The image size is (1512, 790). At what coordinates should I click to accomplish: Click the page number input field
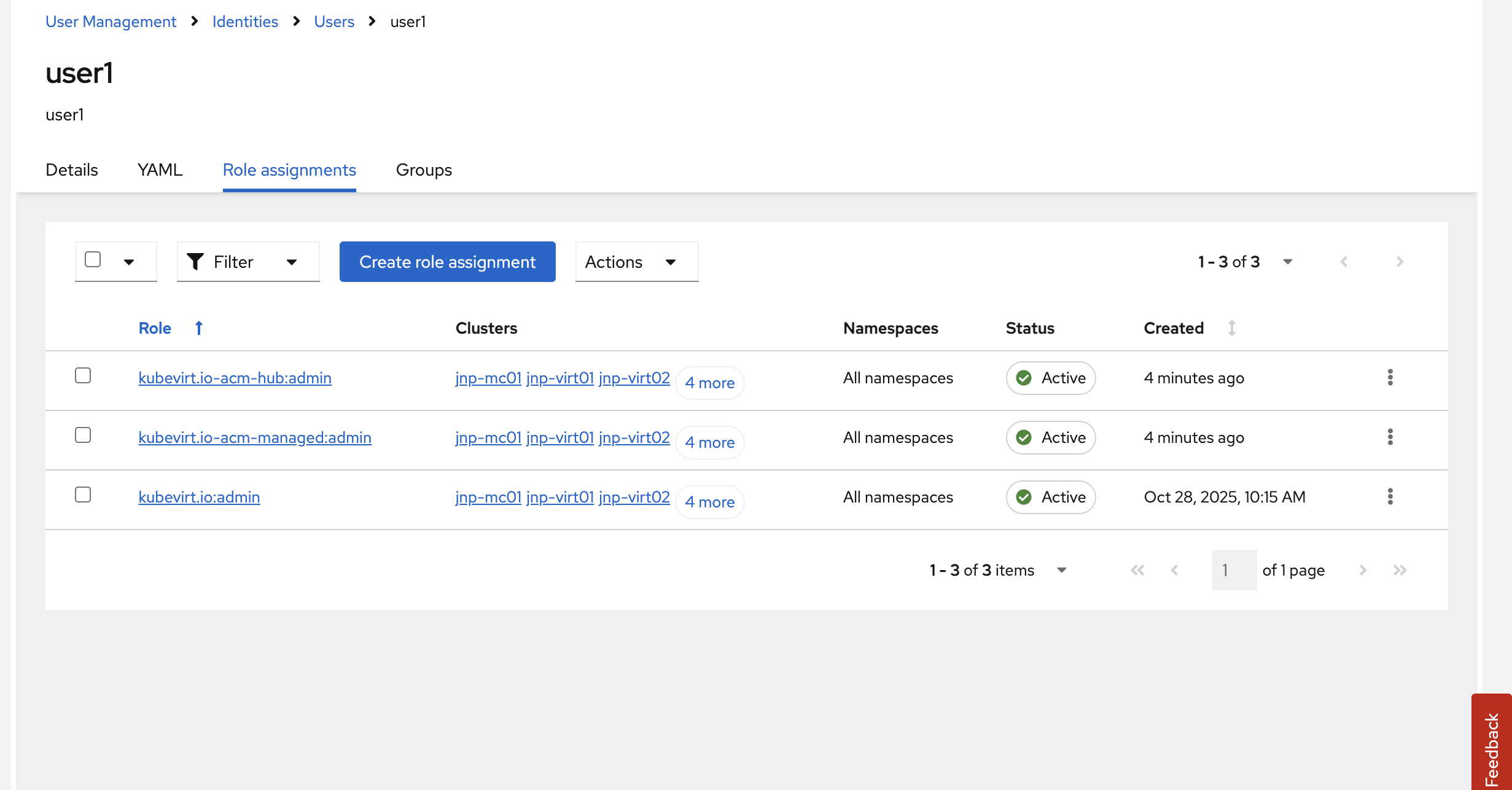click(x=1233, y=570)
